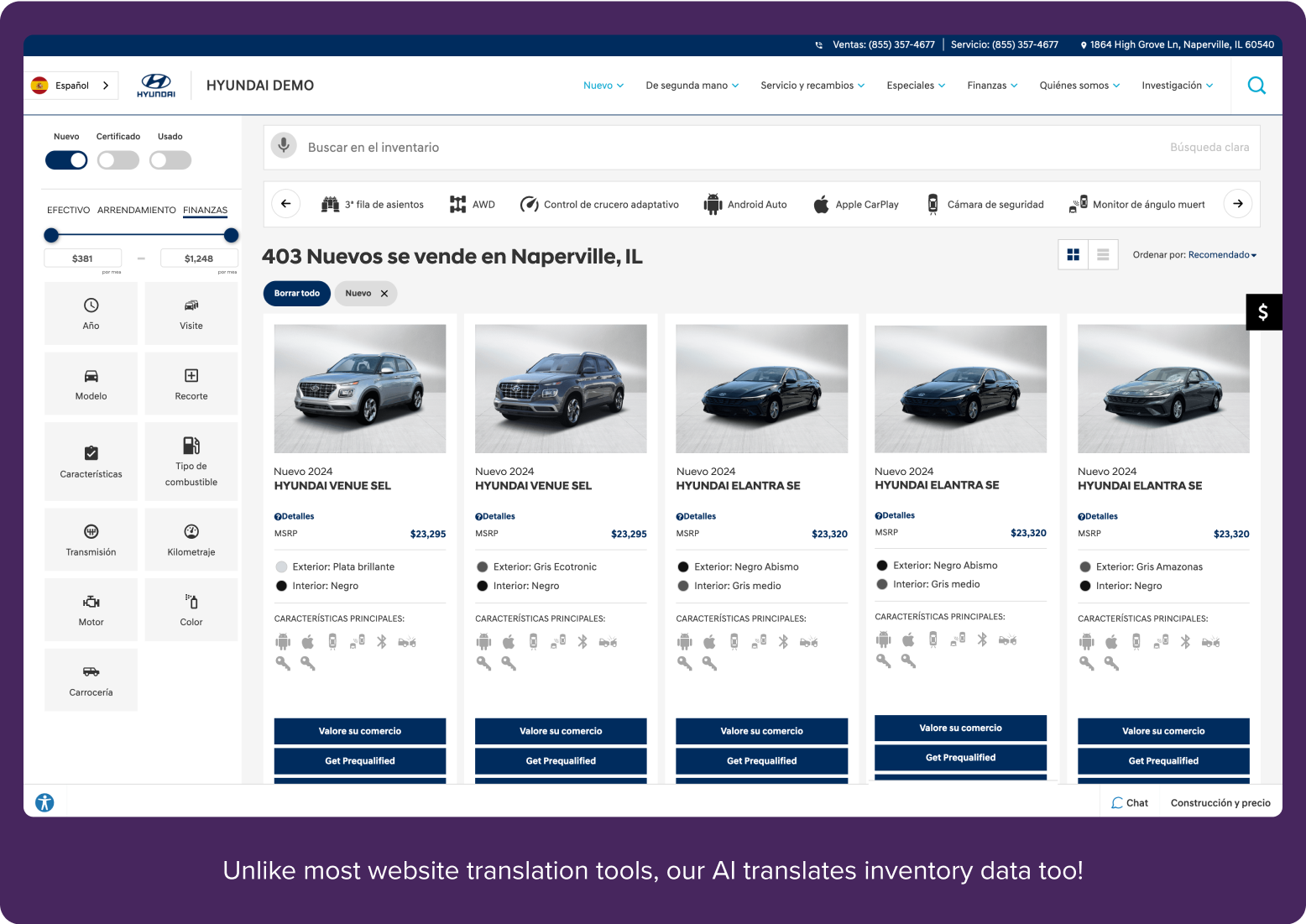Select the grid view icon
Viewport: 1306px width, 924px height.
1073,255
